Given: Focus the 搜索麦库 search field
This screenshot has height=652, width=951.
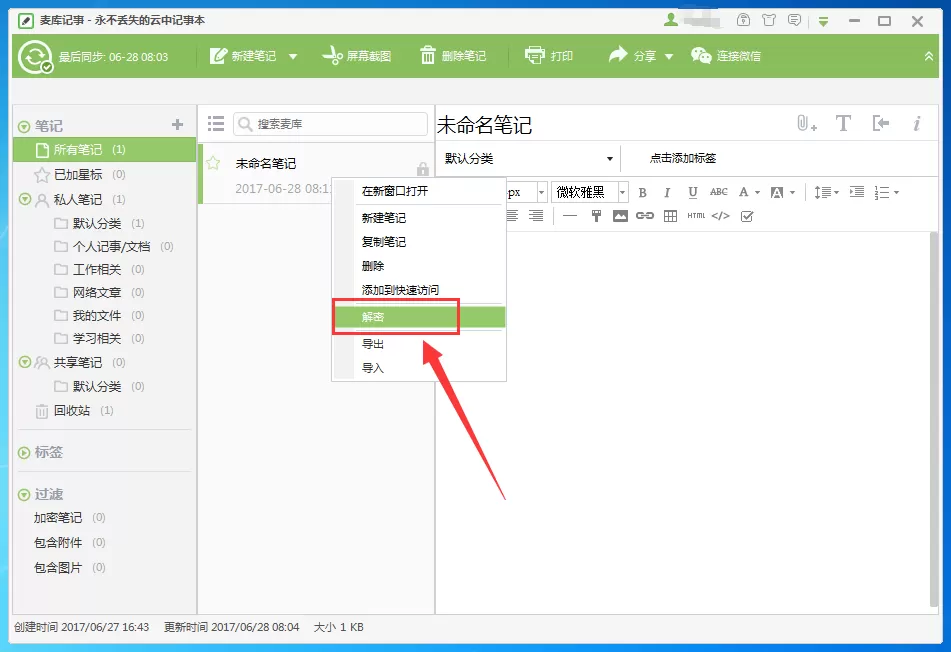Looking at the screenshot, I should tap(330, 124).
